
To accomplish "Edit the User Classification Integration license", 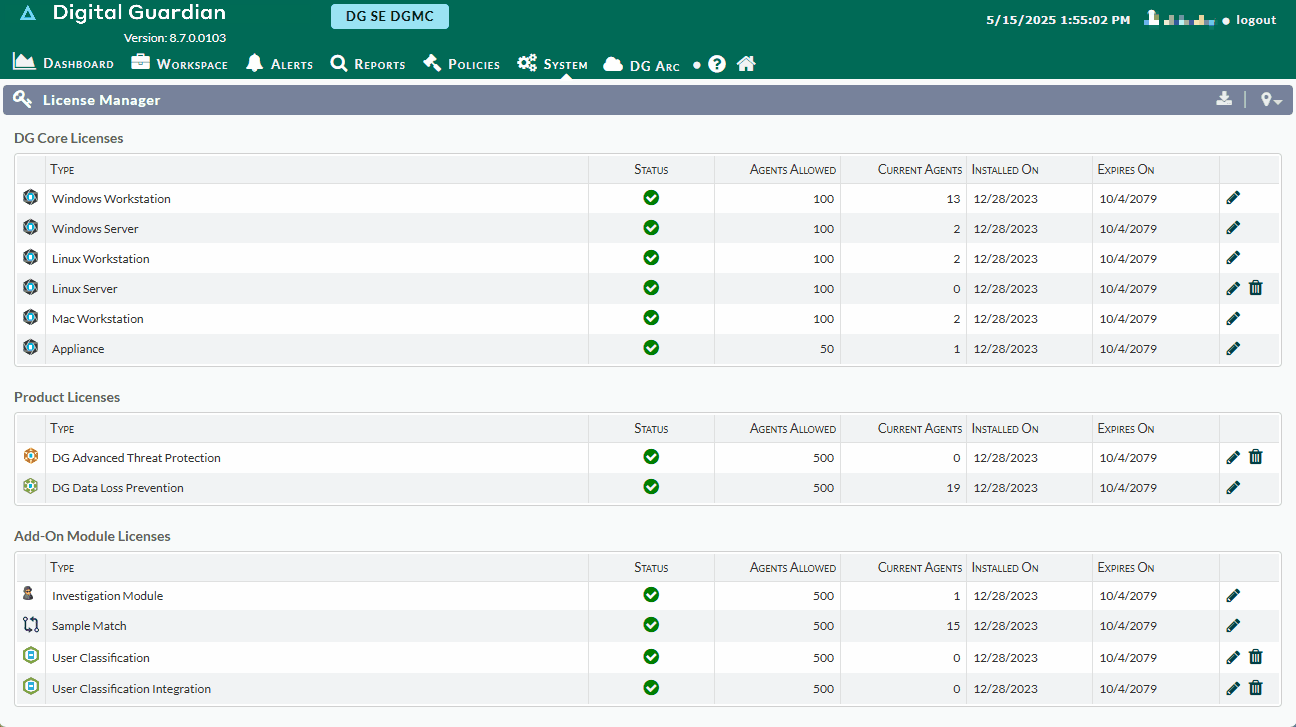I will point(1232,688).
